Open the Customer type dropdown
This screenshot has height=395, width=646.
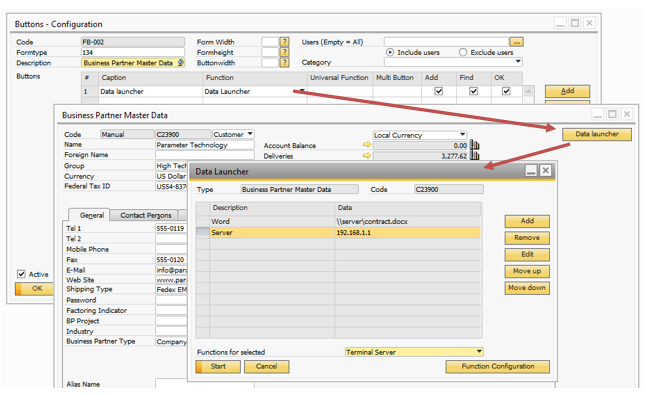[250, 134]
